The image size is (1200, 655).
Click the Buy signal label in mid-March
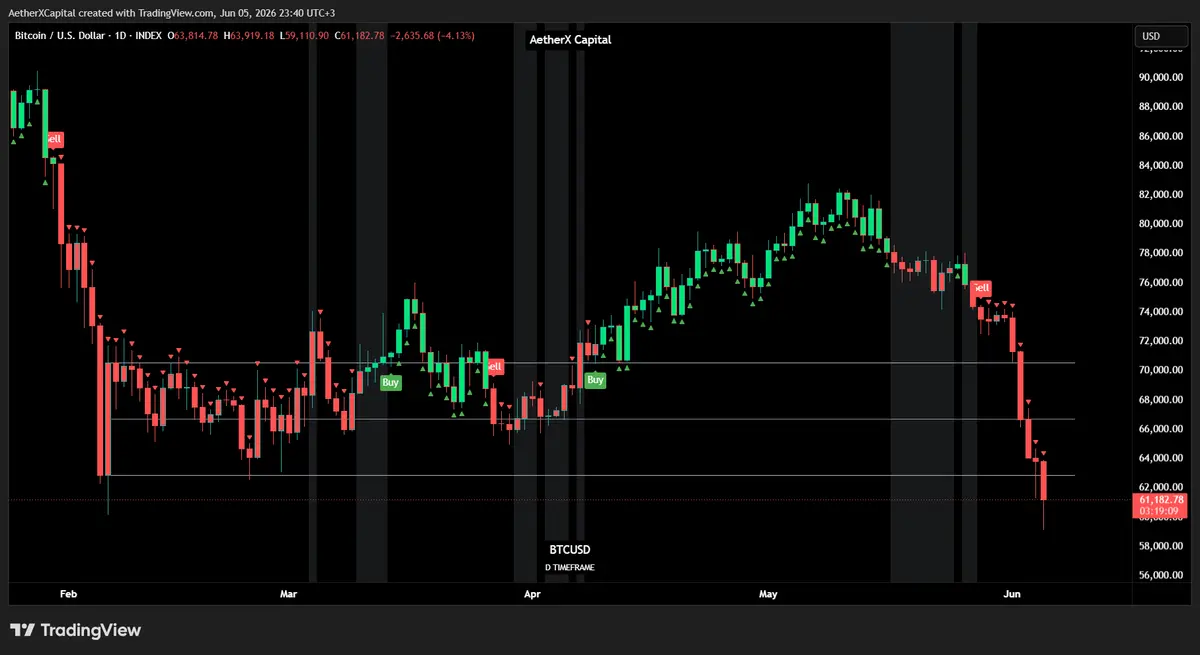tap(391, 382)
